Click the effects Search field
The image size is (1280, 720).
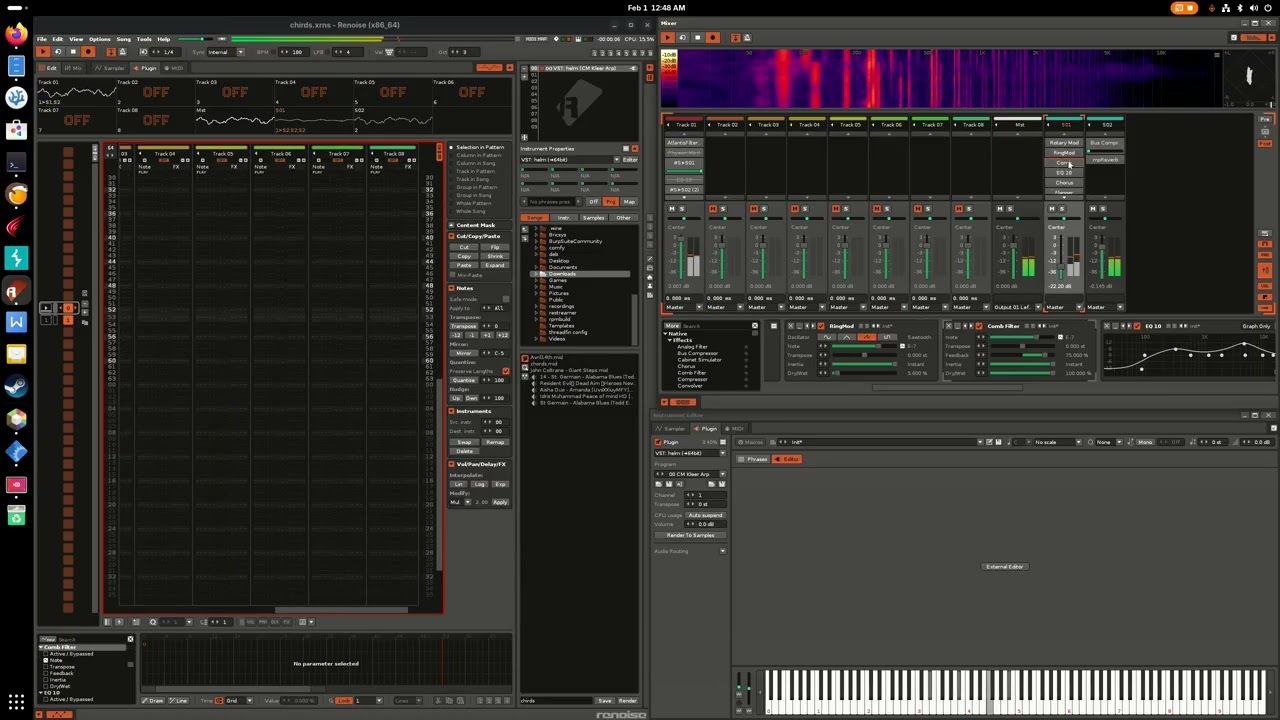716,325
